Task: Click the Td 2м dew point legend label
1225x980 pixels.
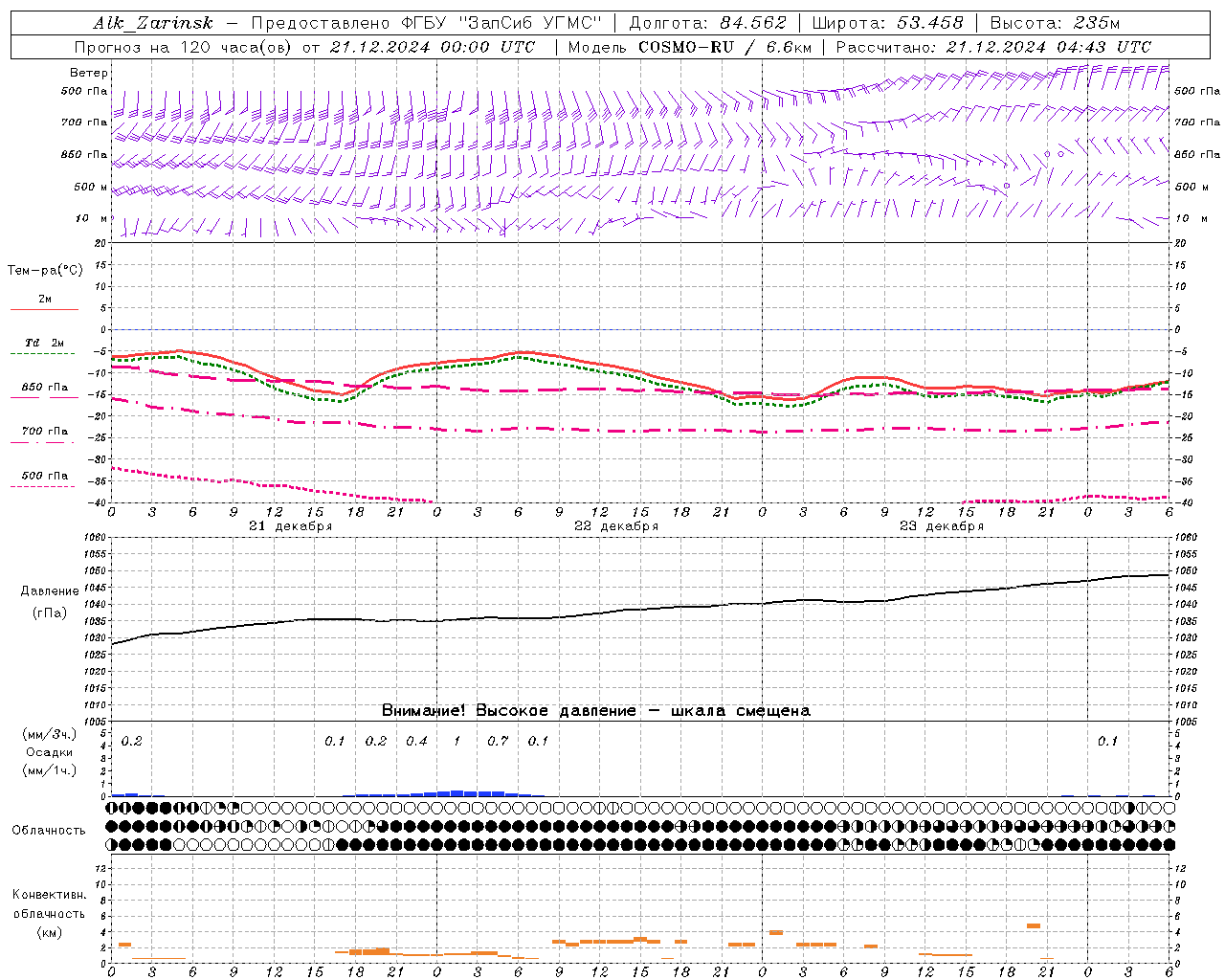Action: pos(44,343)
